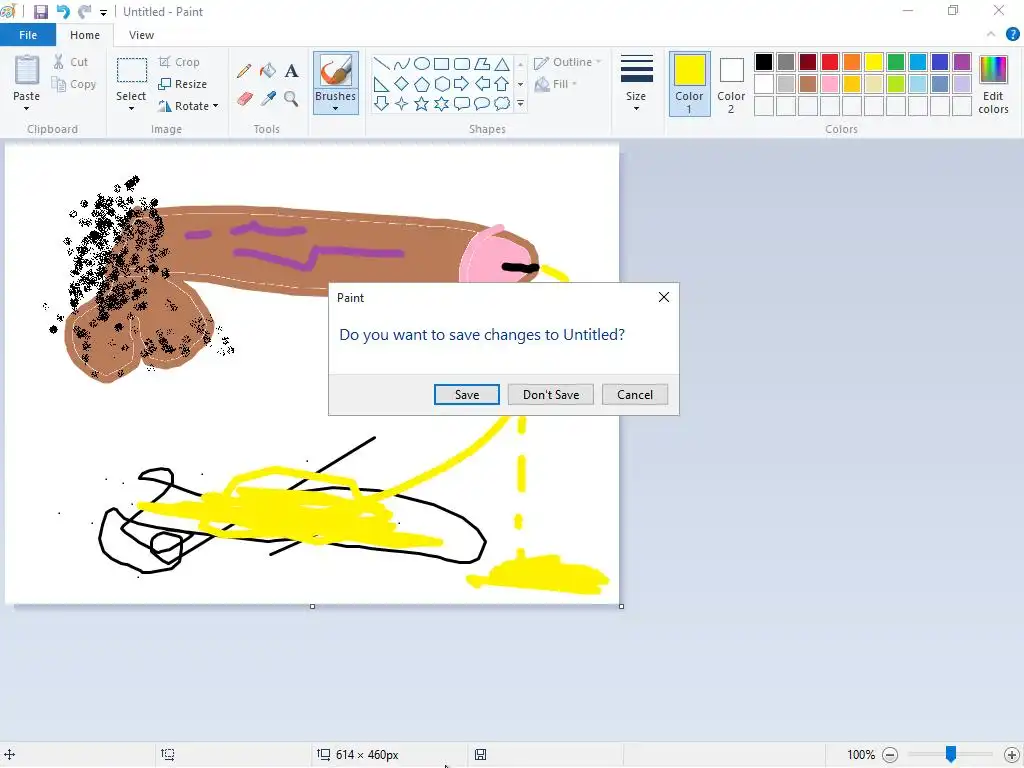This screenshot has height=768, width=1024.
Task: Choose the Hexagon shape
Action: tap(441, 84)
